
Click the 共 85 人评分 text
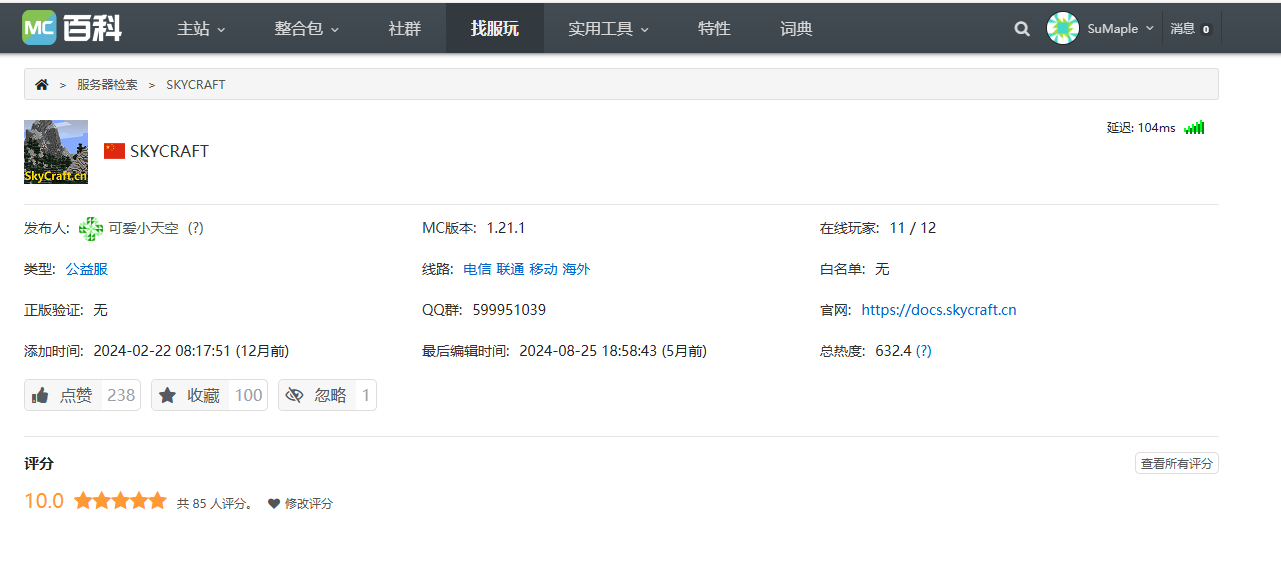tap(214, 504)
